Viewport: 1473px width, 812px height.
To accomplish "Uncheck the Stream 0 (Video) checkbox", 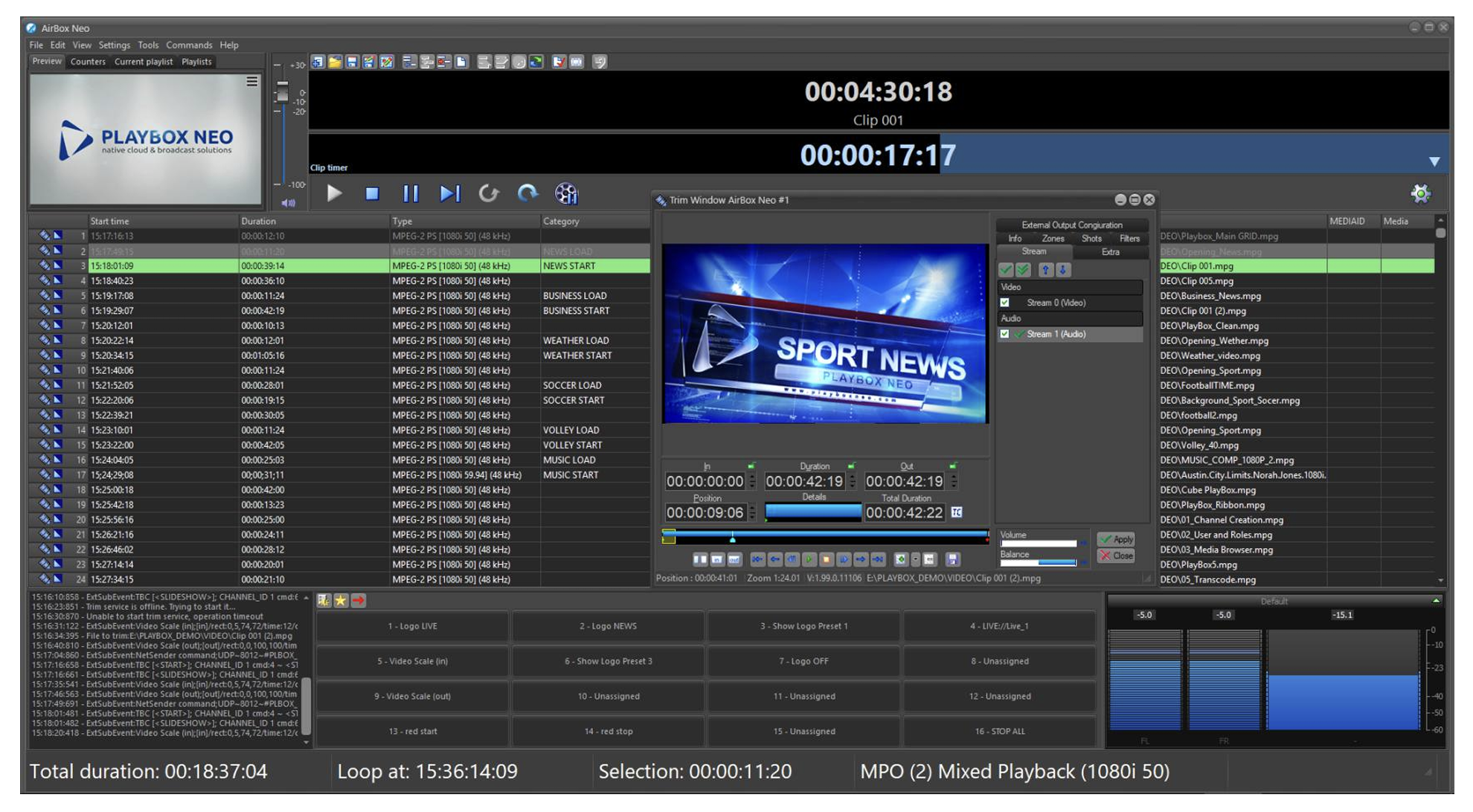I will 1004,303.
